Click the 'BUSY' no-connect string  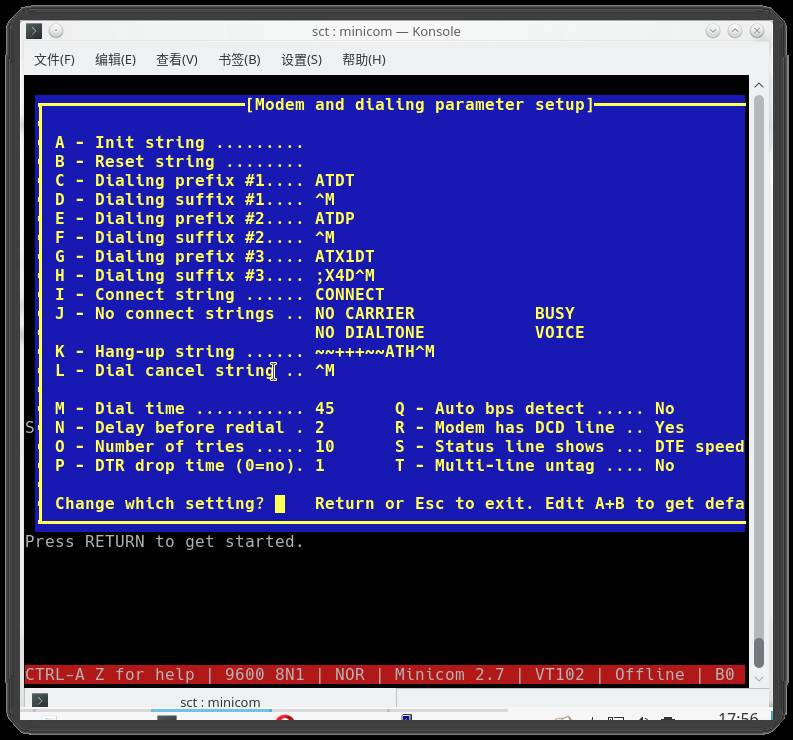coord(554,314)
